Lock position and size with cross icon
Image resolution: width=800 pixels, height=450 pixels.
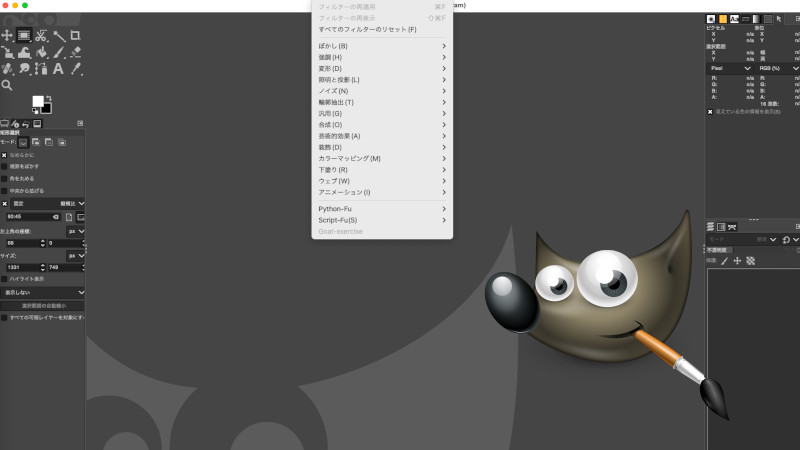coord(737,261)
